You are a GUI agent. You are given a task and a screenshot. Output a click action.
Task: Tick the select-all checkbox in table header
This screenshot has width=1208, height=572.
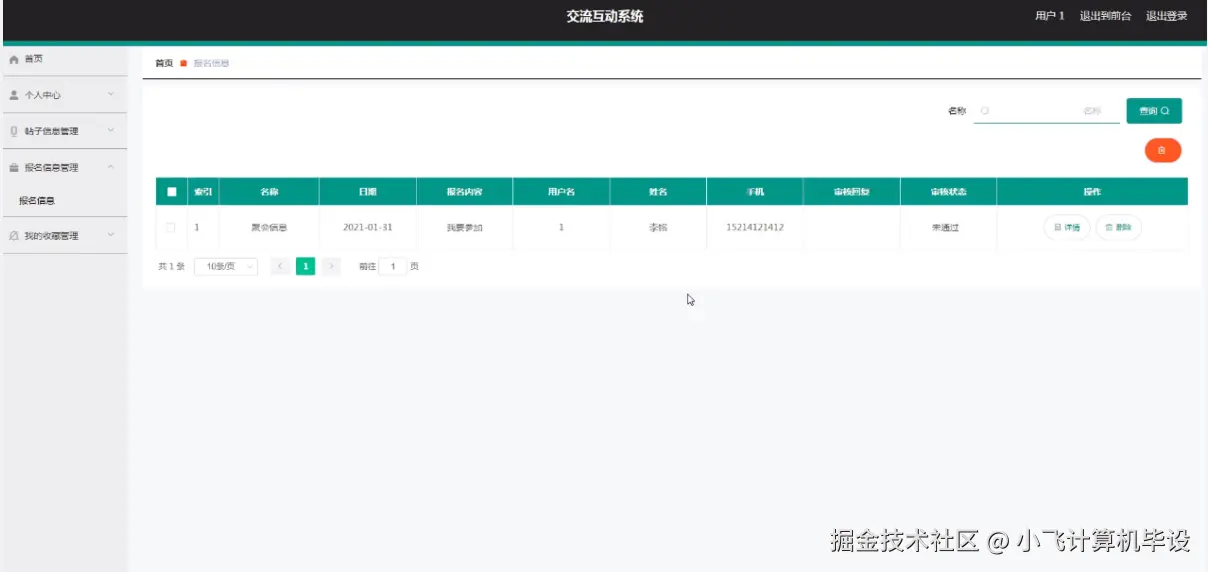pyautogui.click(x=172, y=192)
